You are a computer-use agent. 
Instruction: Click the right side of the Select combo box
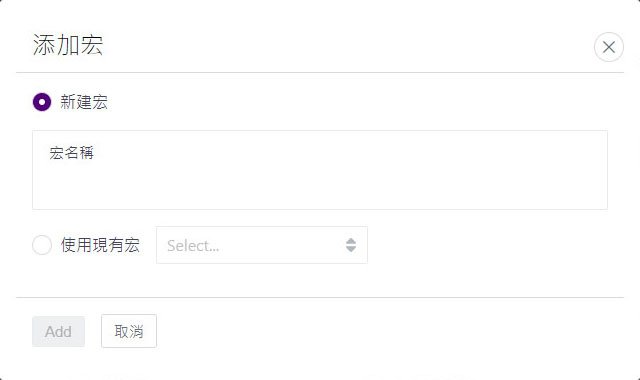point(343,245)
